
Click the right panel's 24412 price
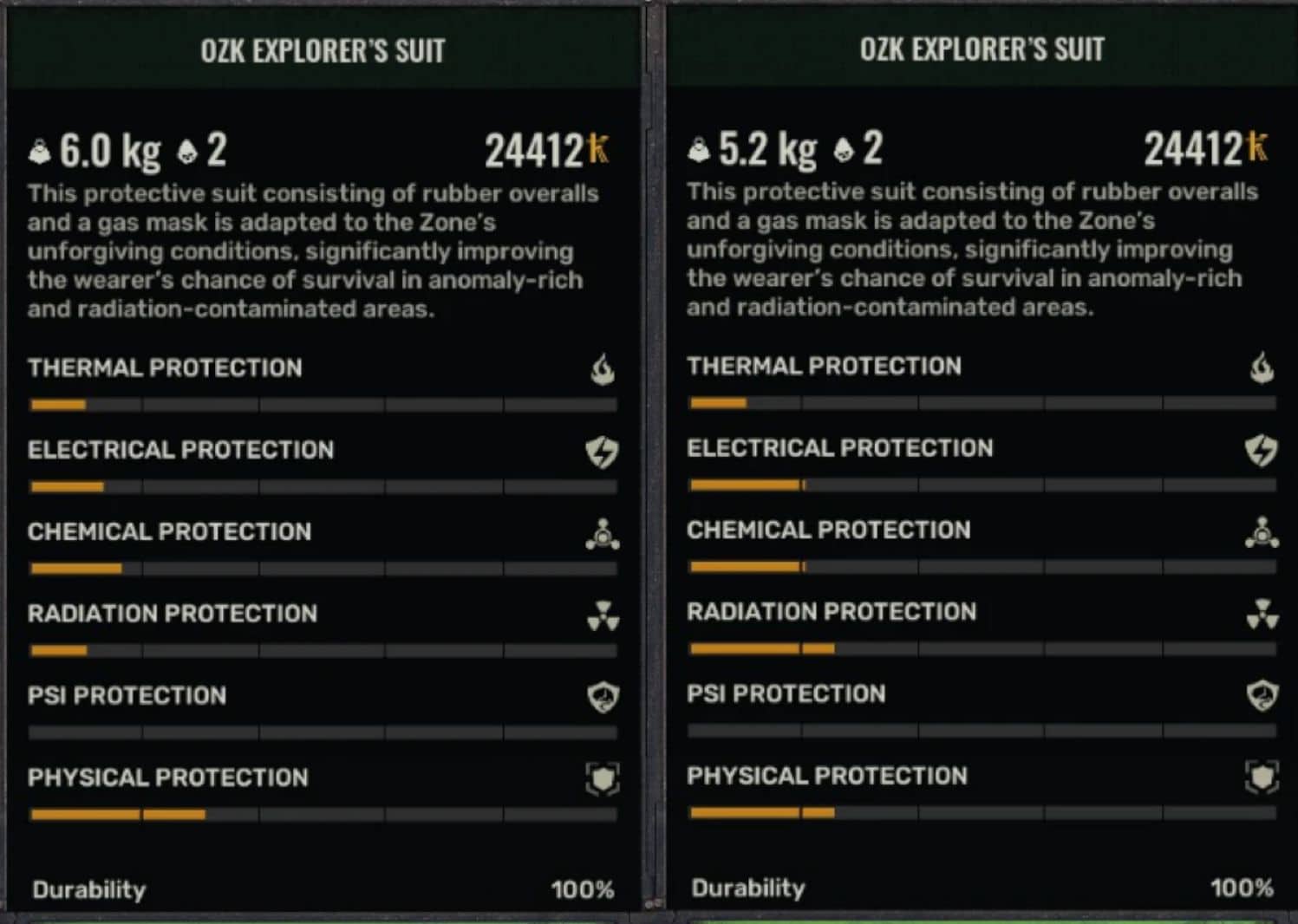click(1194, 149)
